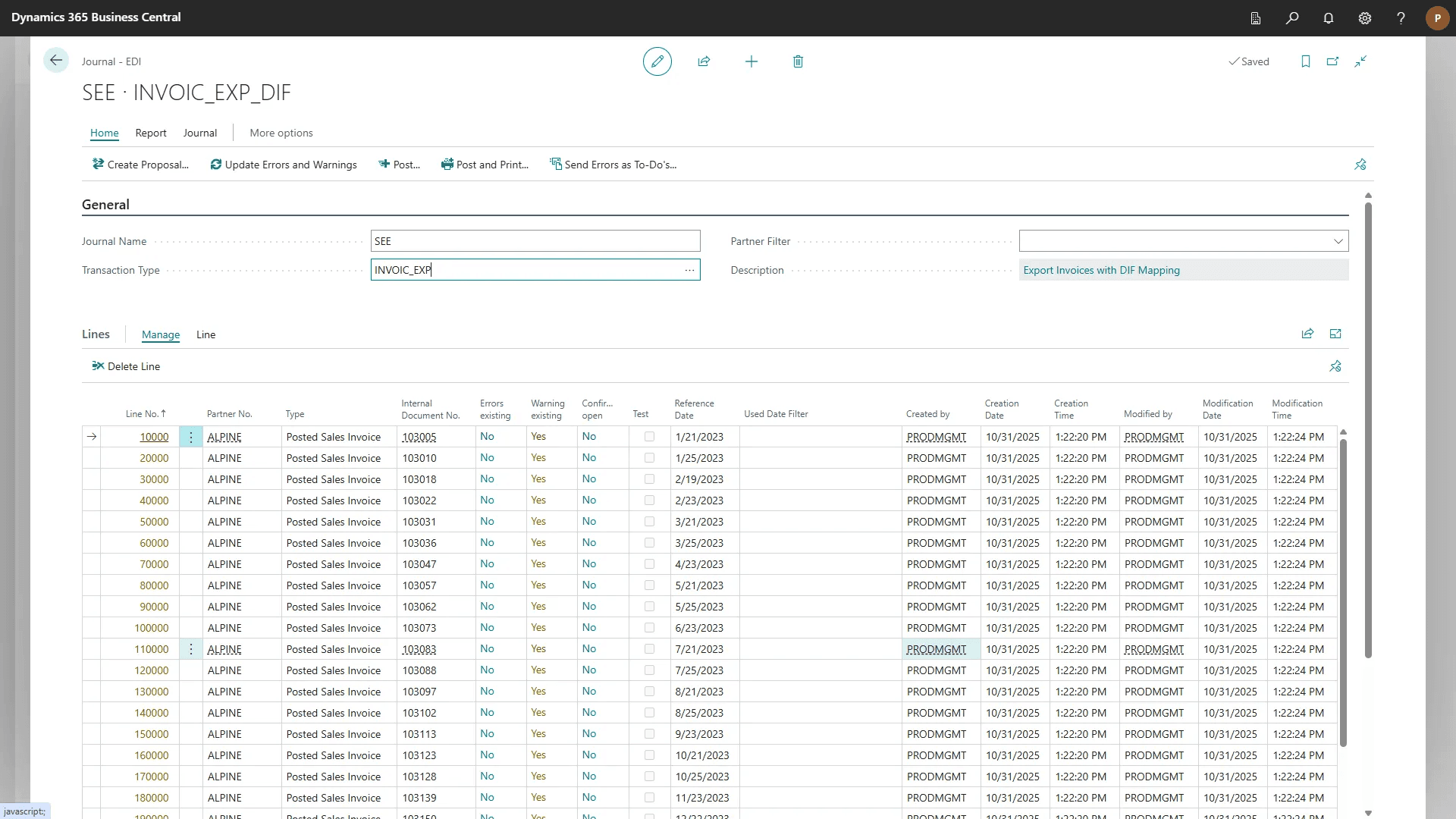Image resolution: width=1456 pixels, height=819 pixels.
Task: Expand the Partner Filter dropdown arrow
Action: coord(1338,241)
